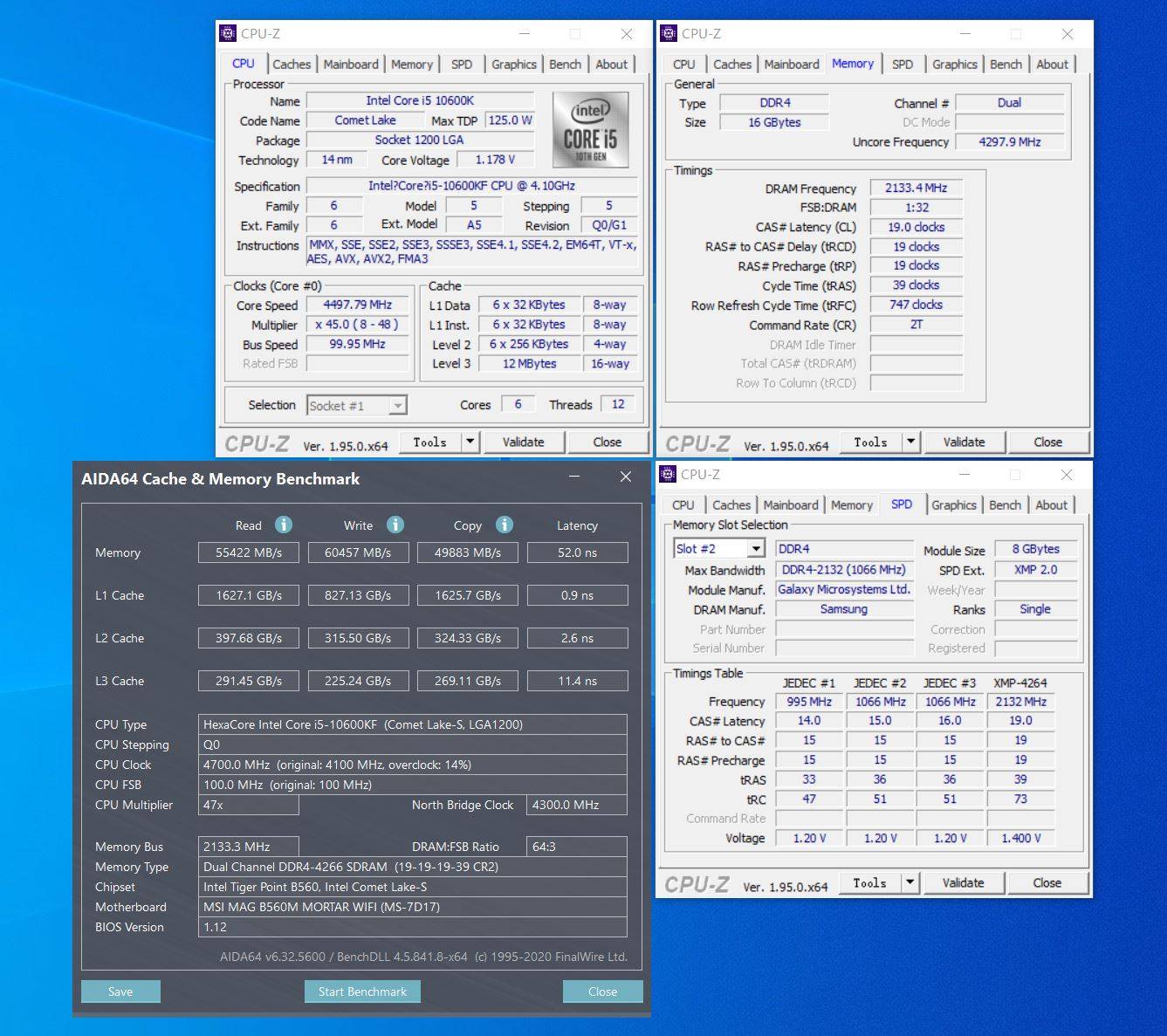Switch to CPU tab in Memory window
Viewport: 1167px width, 1036px height.
click(684, 65)
